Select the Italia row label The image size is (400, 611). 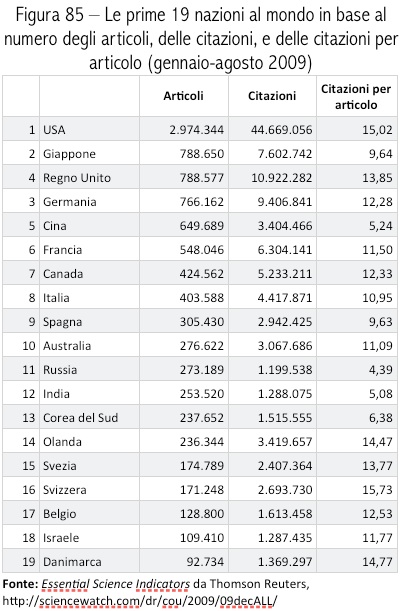tap(56, 298)
